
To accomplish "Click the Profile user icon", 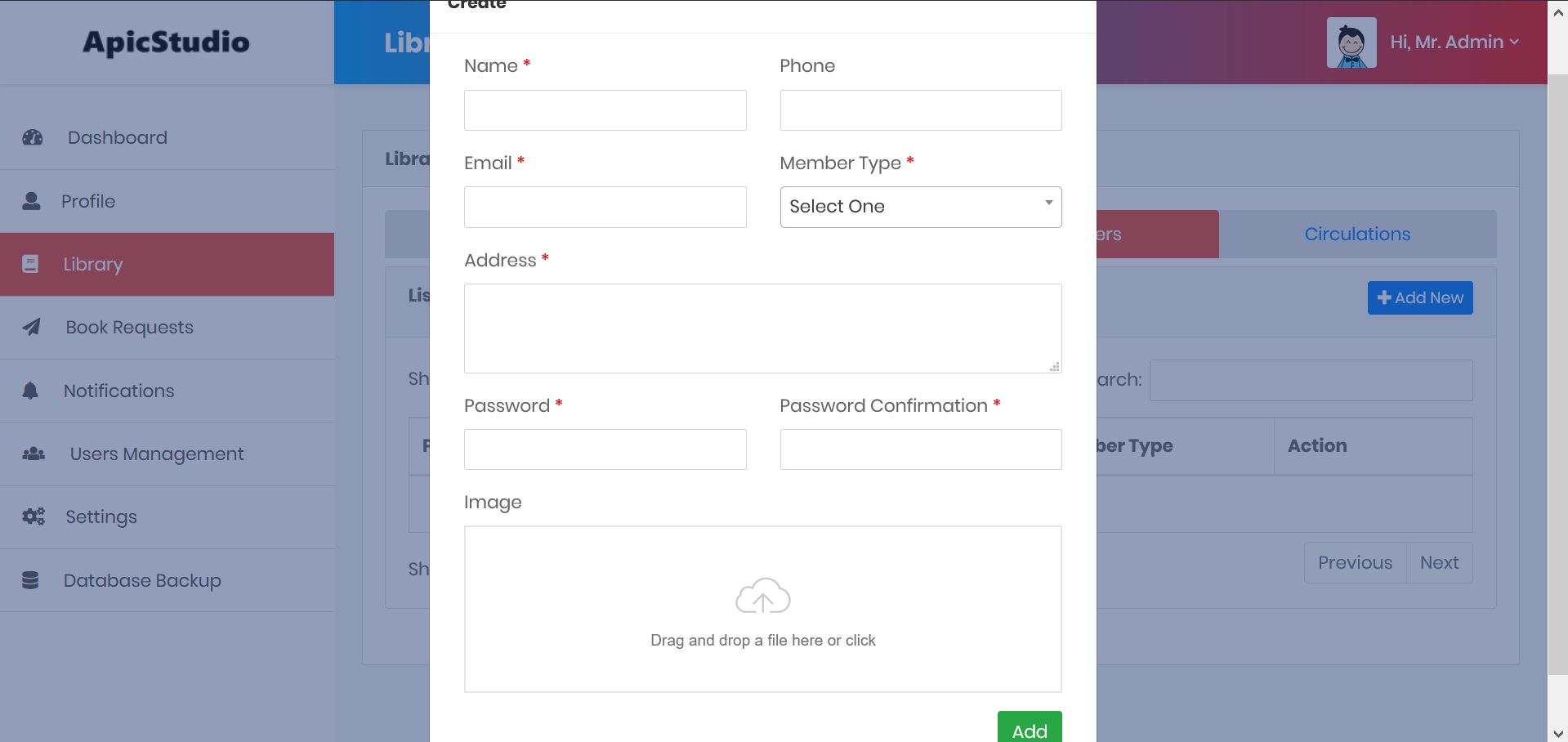I will click(x=31, y=201).
